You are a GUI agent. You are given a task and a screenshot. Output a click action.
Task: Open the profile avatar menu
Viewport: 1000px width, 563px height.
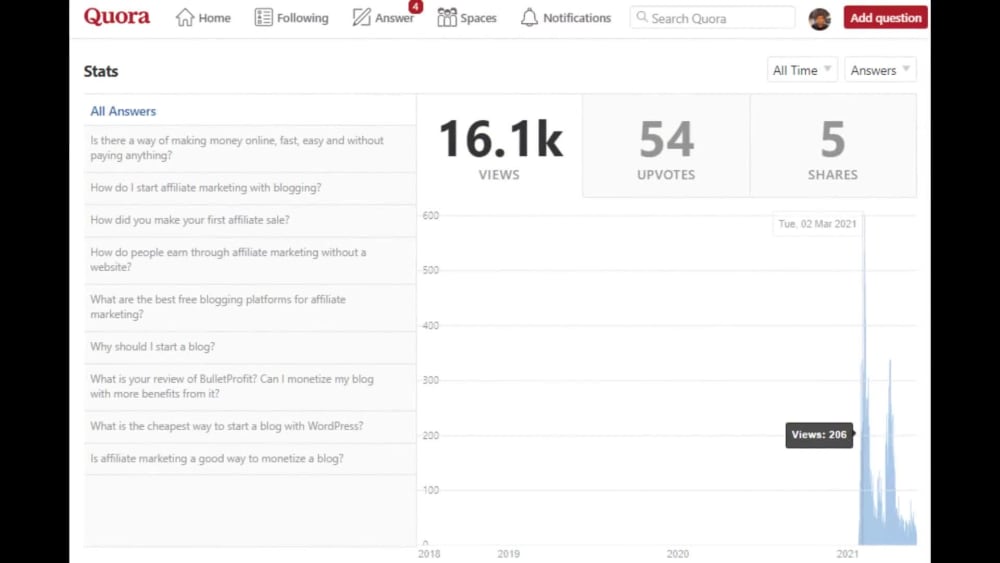(x=820, y=19)
